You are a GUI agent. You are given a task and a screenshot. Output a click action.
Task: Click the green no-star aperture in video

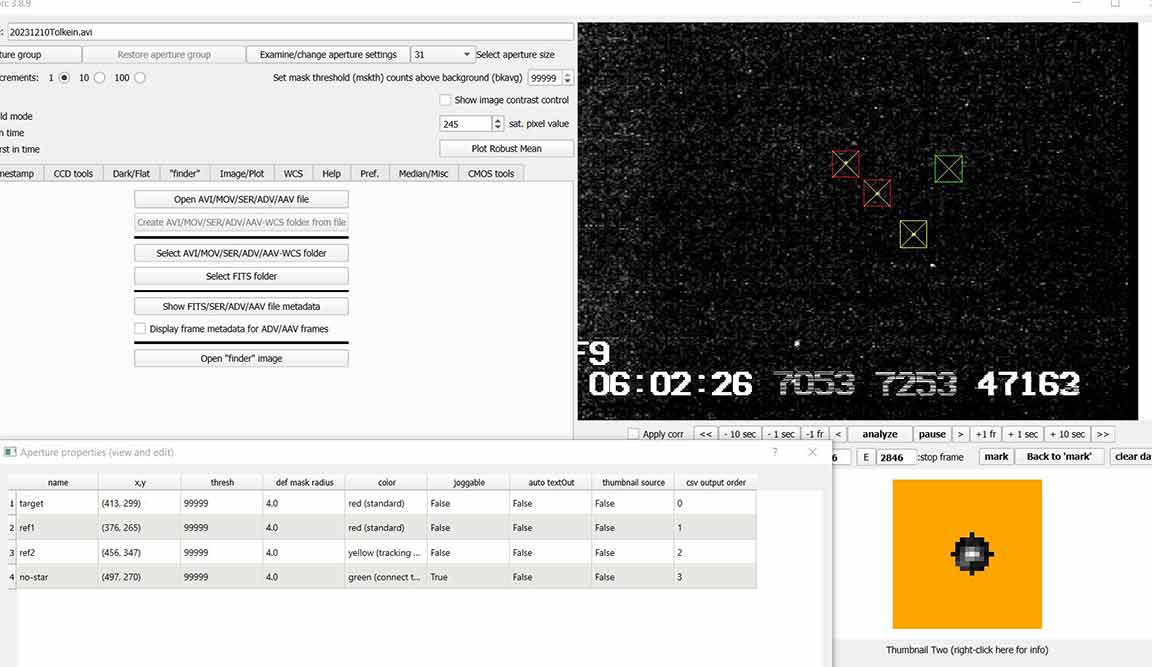click(x=948, y=169)
